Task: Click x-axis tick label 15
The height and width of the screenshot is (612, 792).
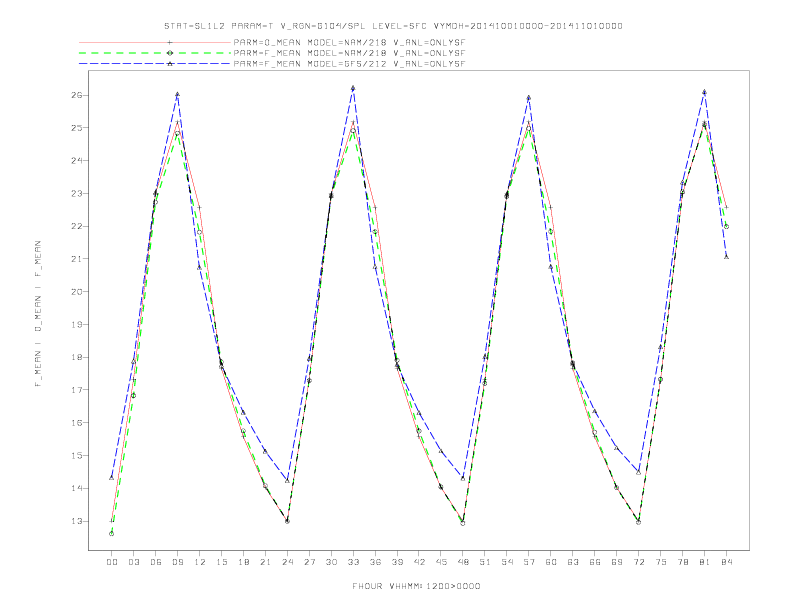Action: 221,562
